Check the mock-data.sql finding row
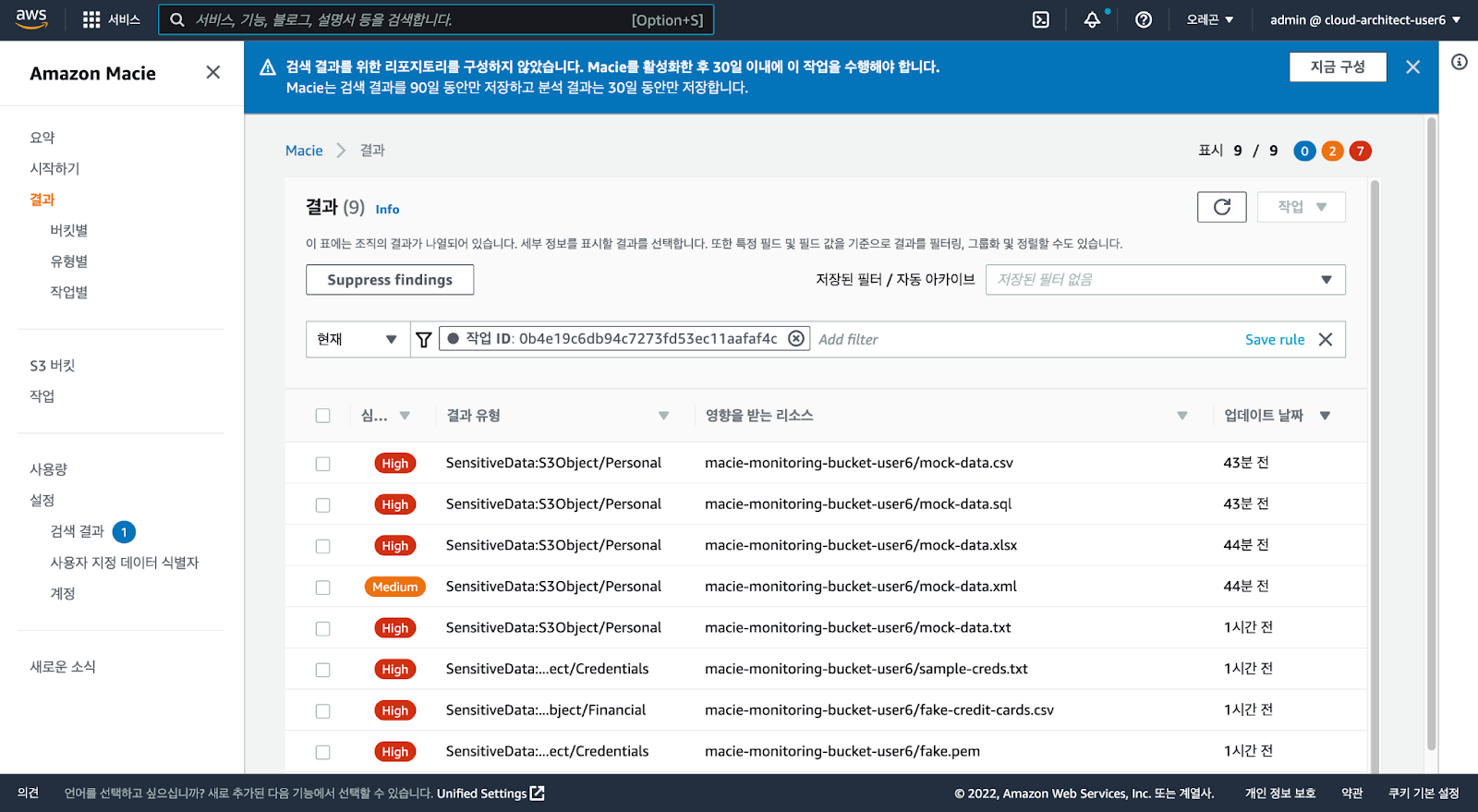This screenshot has width=1478, height=812. [322, 505]
